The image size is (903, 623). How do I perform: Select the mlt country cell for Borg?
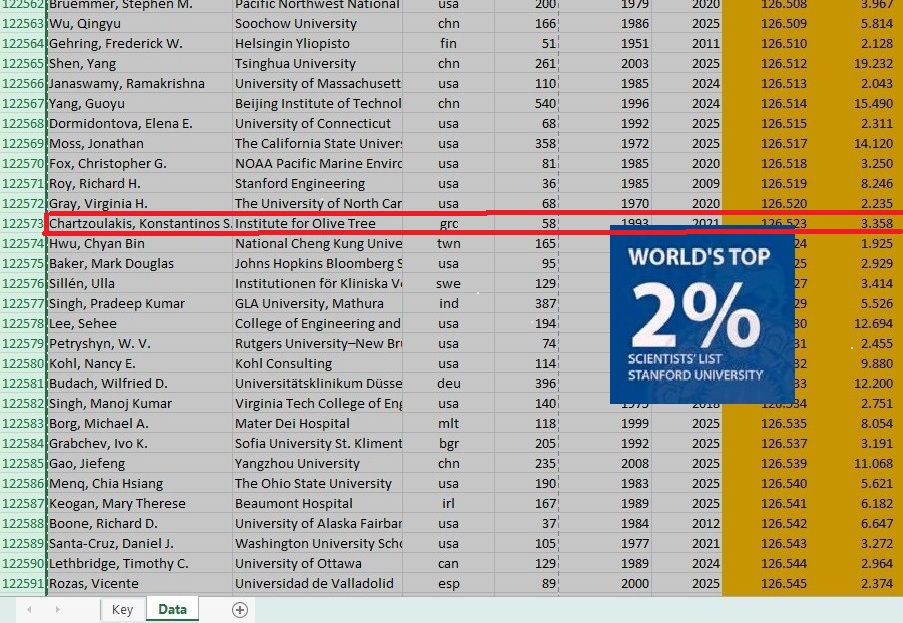[449, 423]
